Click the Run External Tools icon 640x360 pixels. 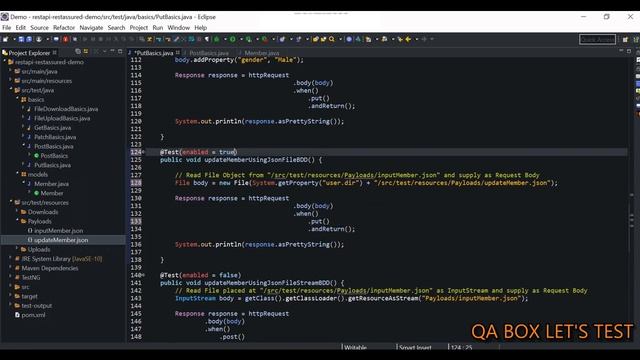point(264,39)
